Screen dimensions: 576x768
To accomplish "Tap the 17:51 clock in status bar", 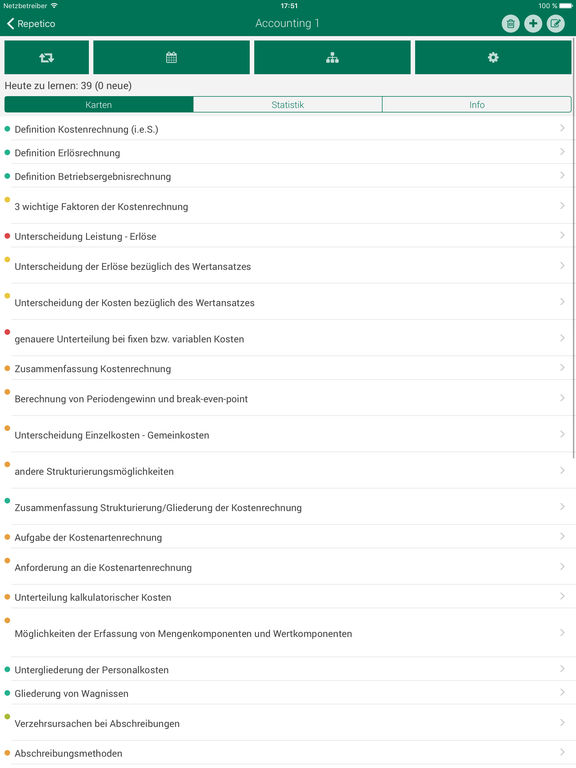I will pos(289,6).
